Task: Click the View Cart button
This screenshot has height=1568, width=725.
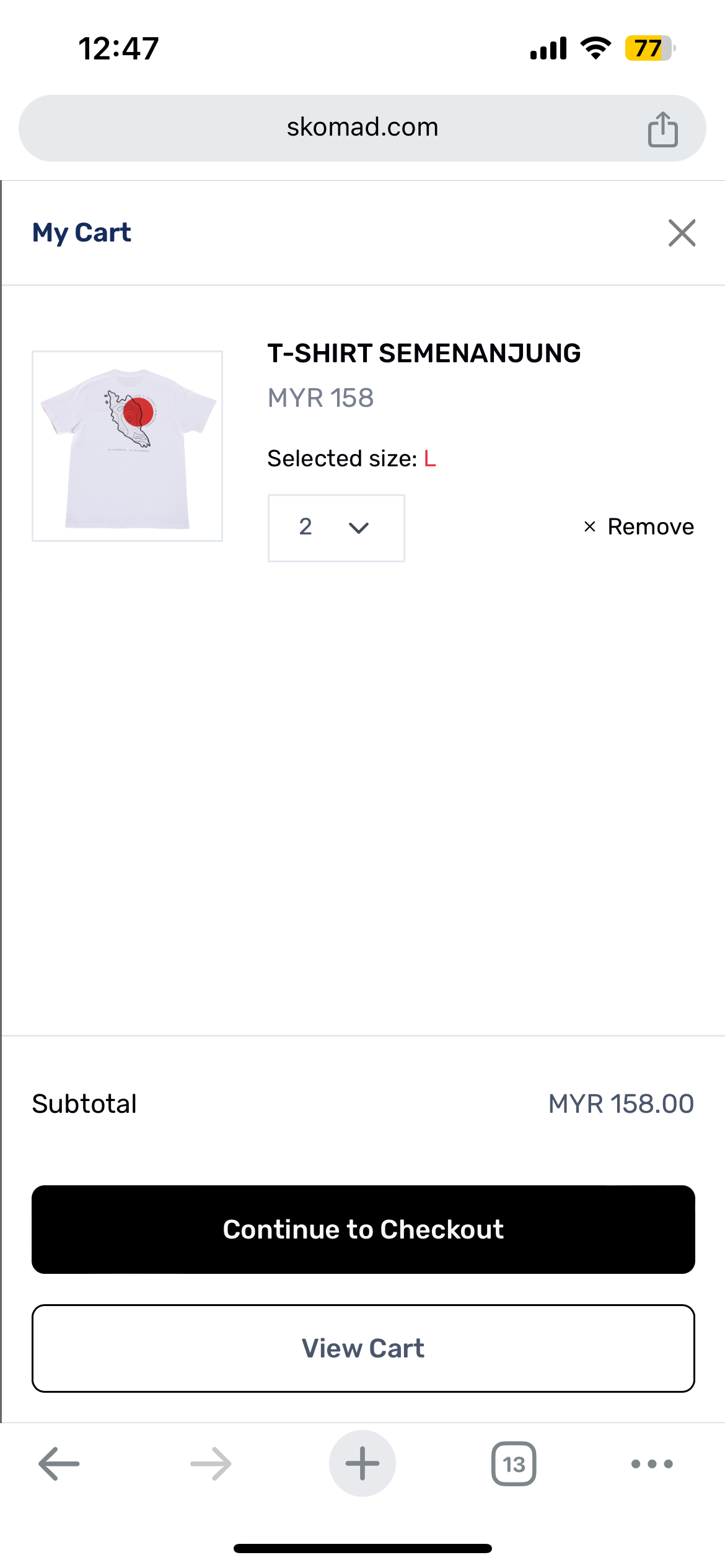Action: 363,1348
